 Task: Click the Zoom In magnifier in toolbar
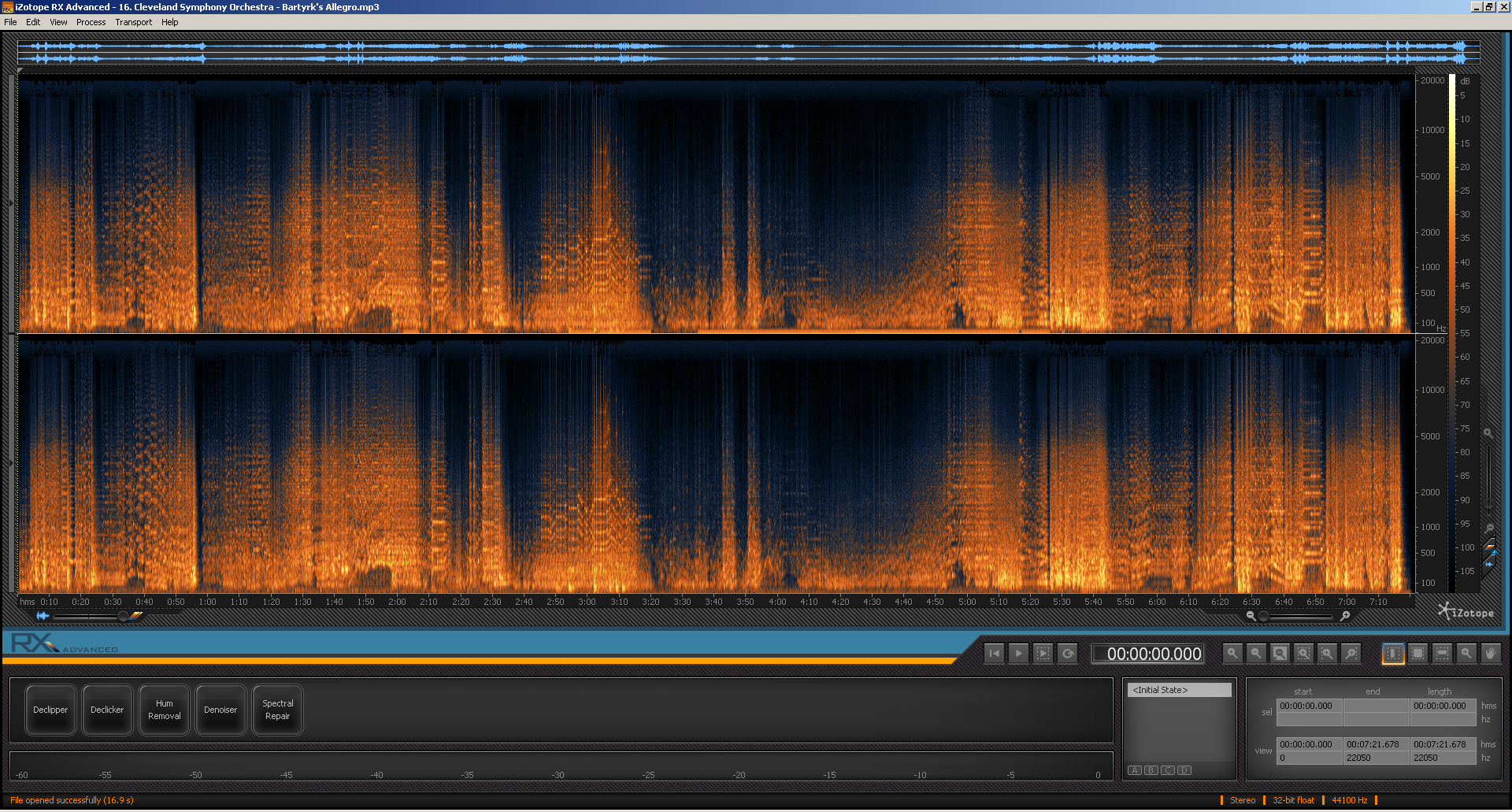click(1232, 653)
